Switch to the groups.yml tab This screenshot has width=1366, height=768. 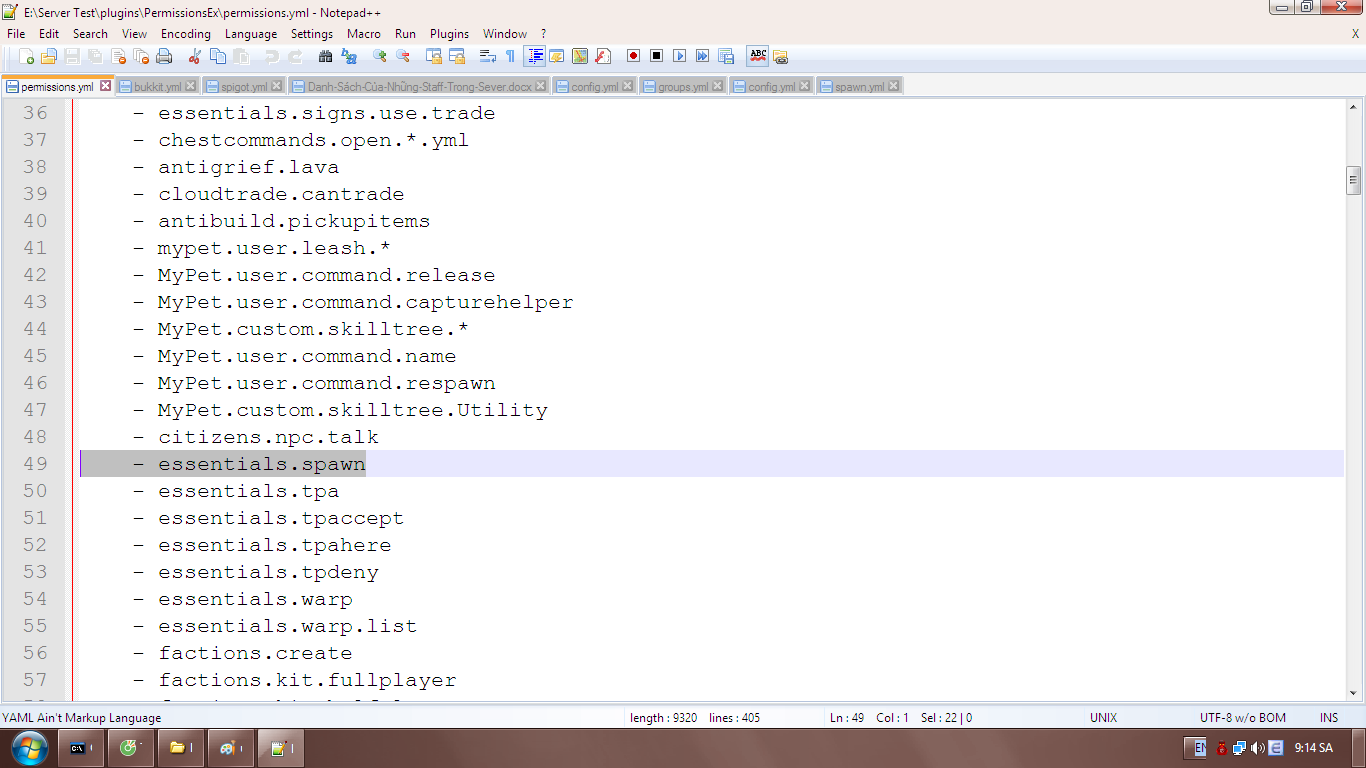(683, 87)
